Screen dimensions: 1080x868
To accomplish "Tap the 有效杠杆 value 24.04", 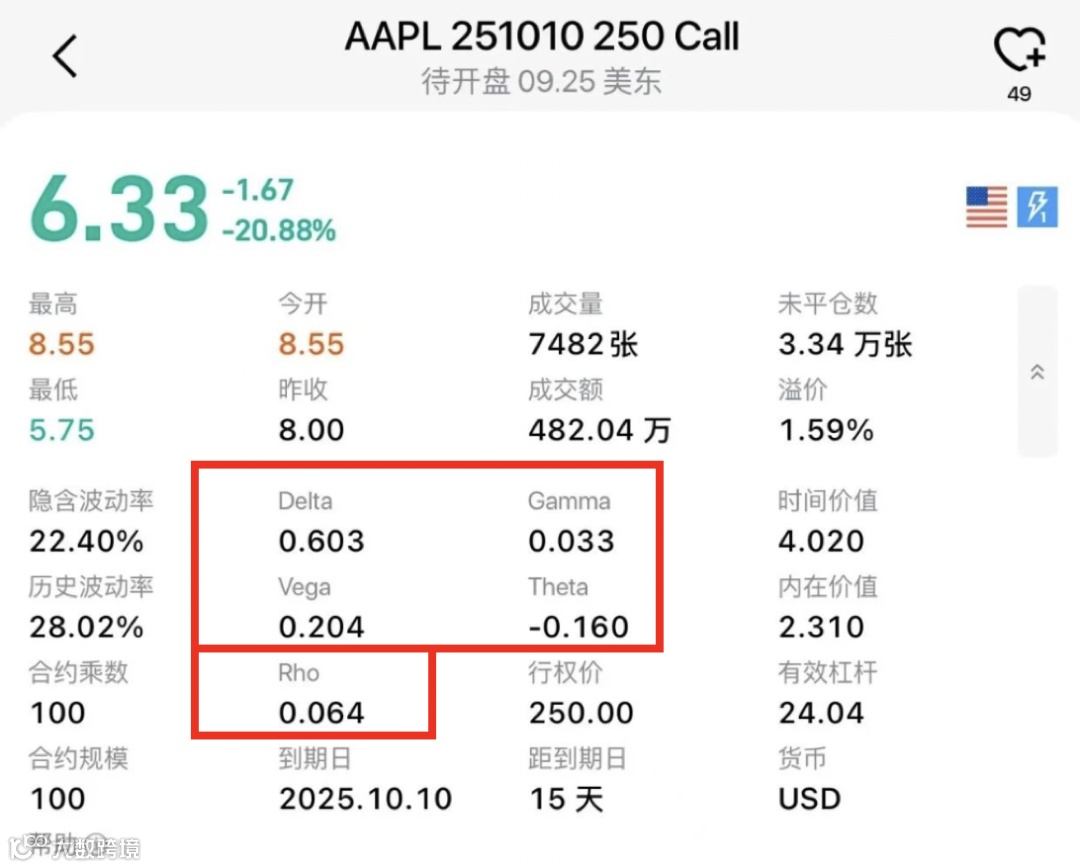I will 821,713.
